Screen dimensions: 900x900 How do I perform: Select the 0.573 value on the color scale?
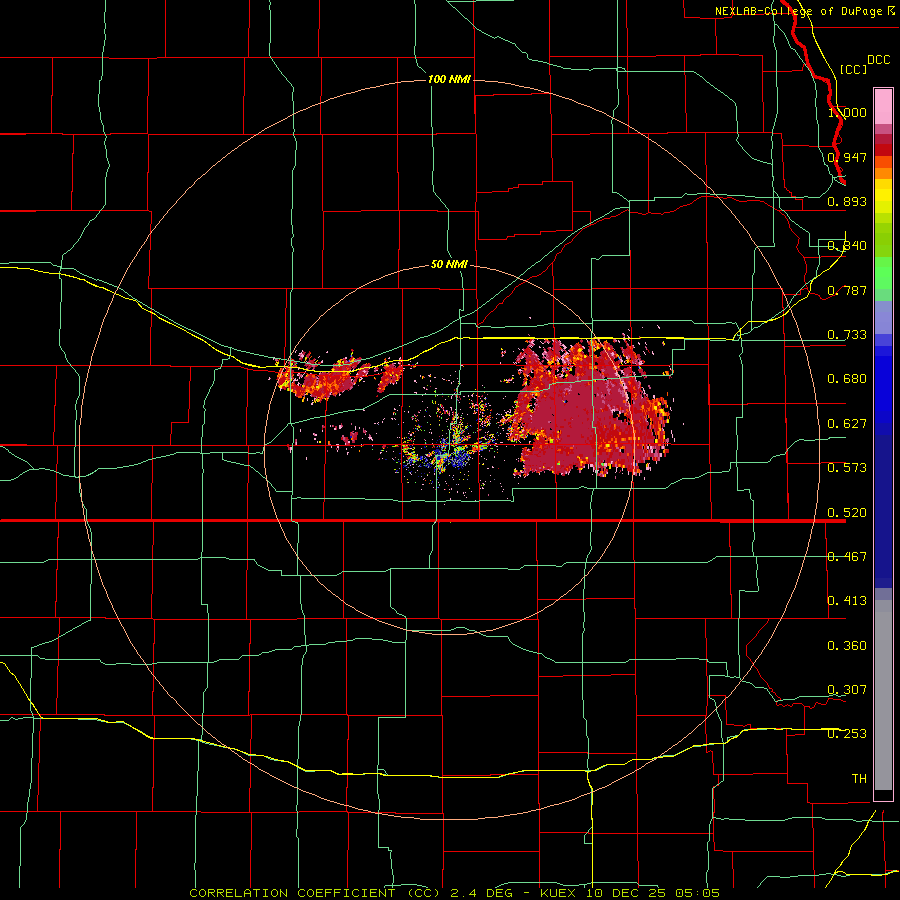tap(847, 468)
